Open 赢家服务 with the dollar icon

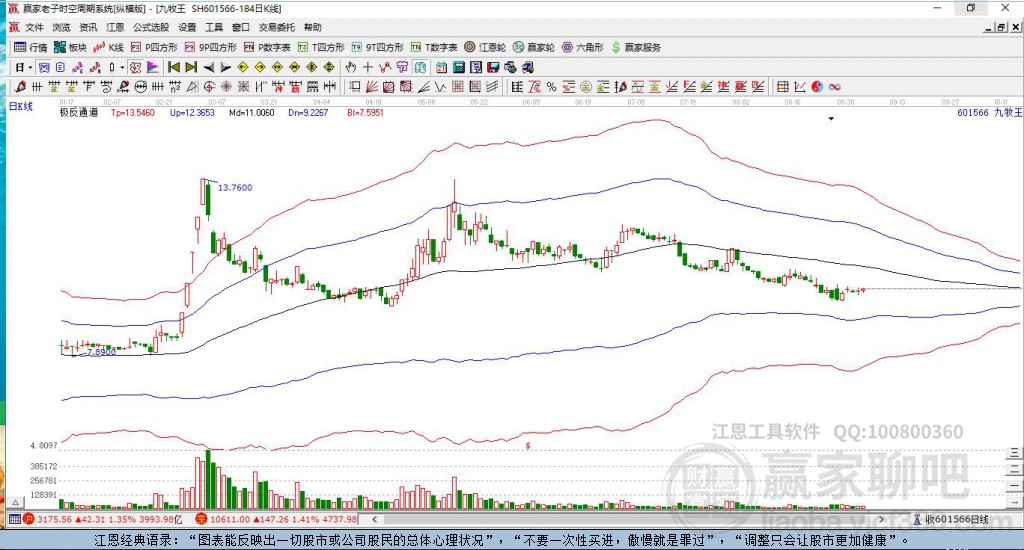tap(636, 47)
